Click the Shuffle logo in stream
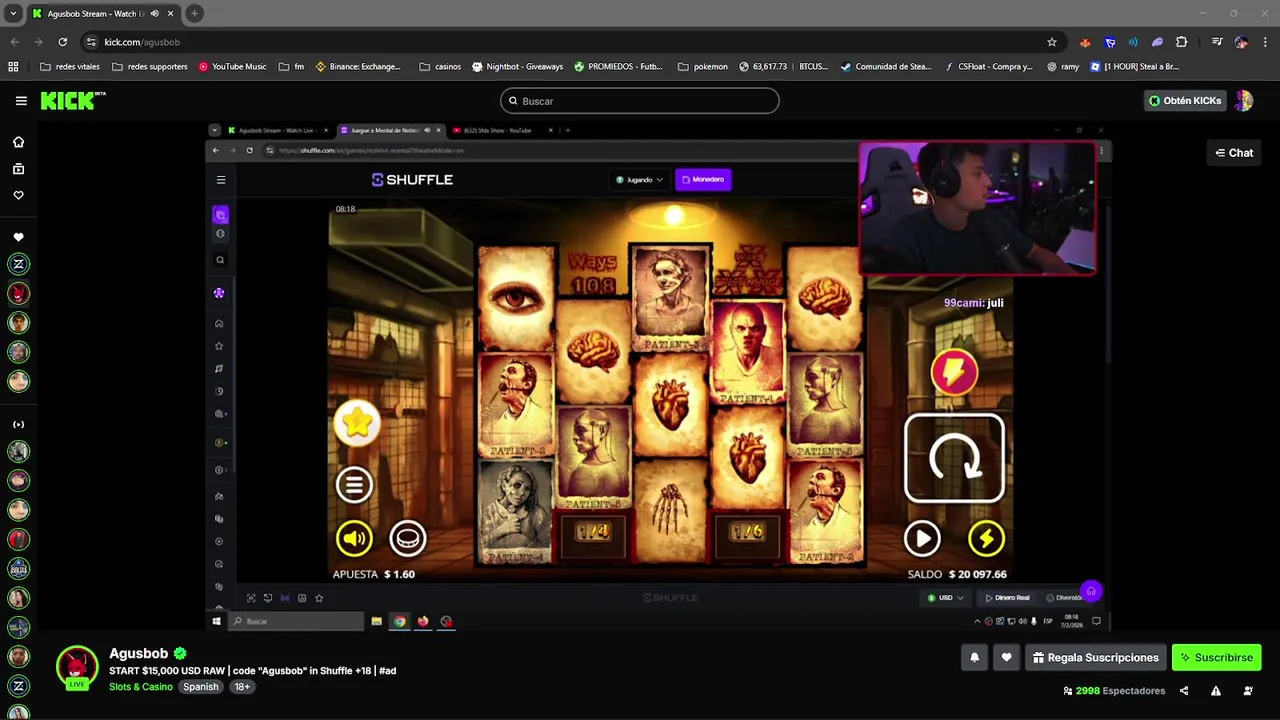 coord(412,180)
